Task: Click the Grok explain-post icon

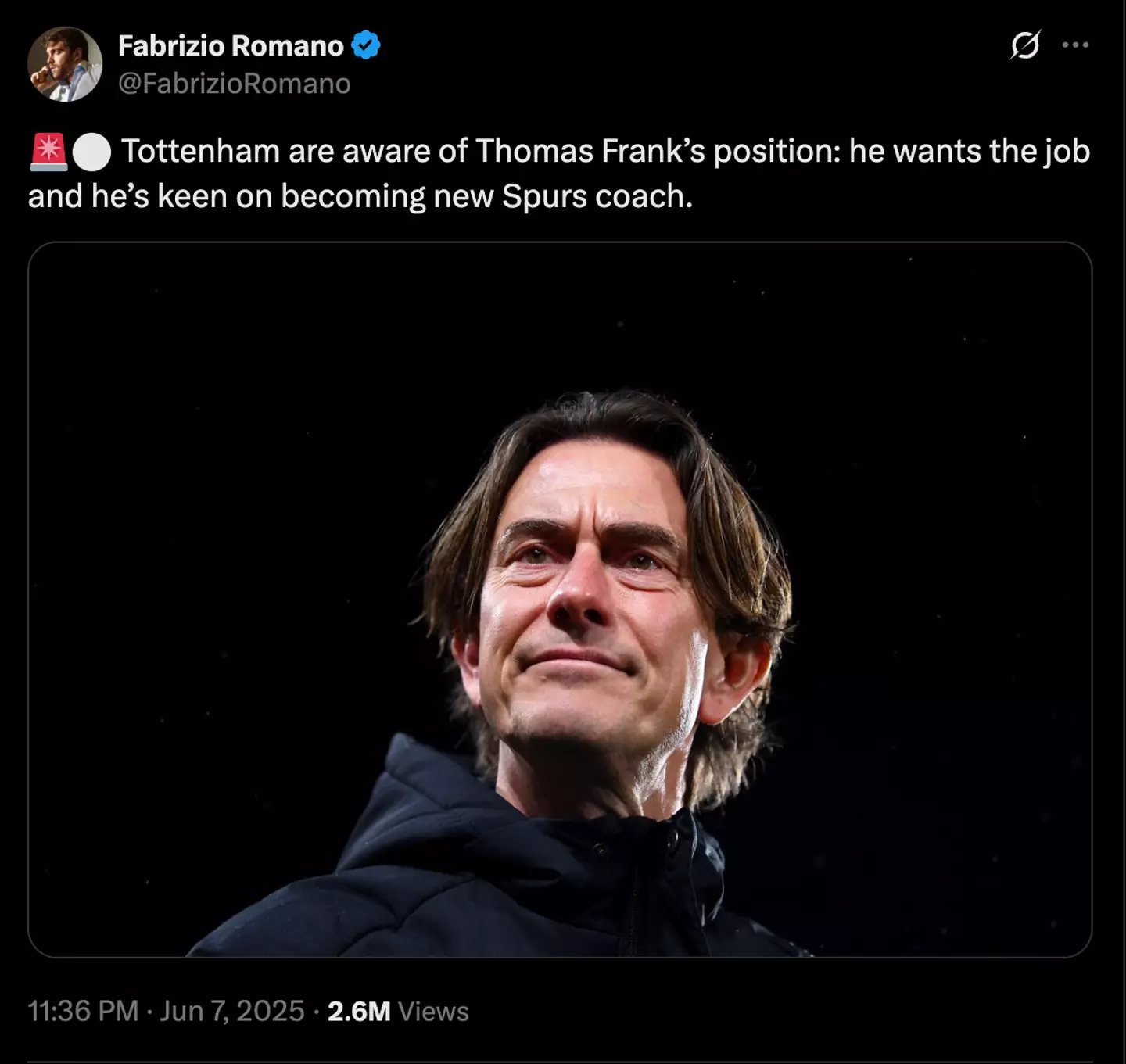Action: [x=1025, y=45]
